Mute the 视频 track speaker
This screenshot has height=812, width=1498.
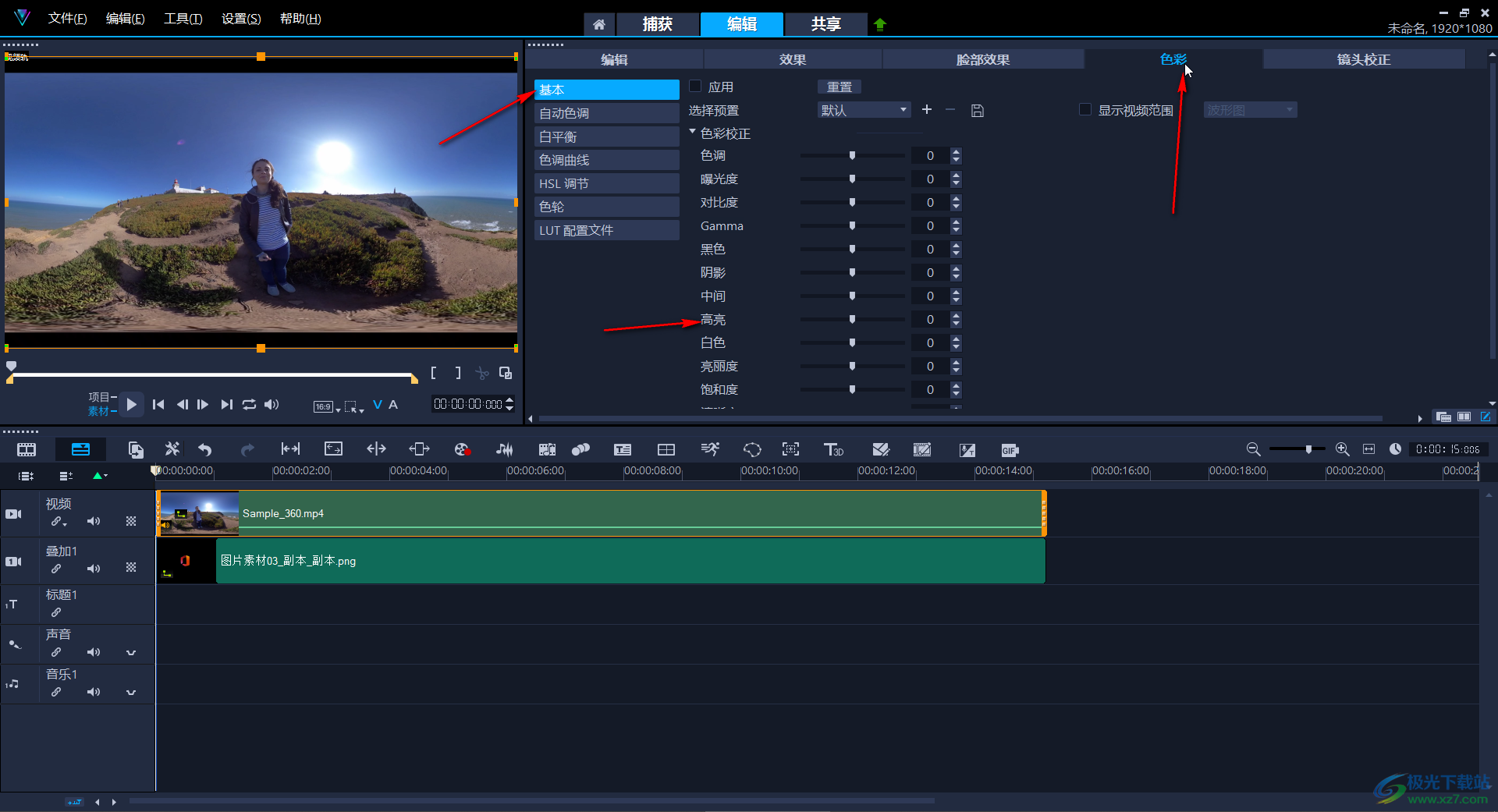pos(94,521)
